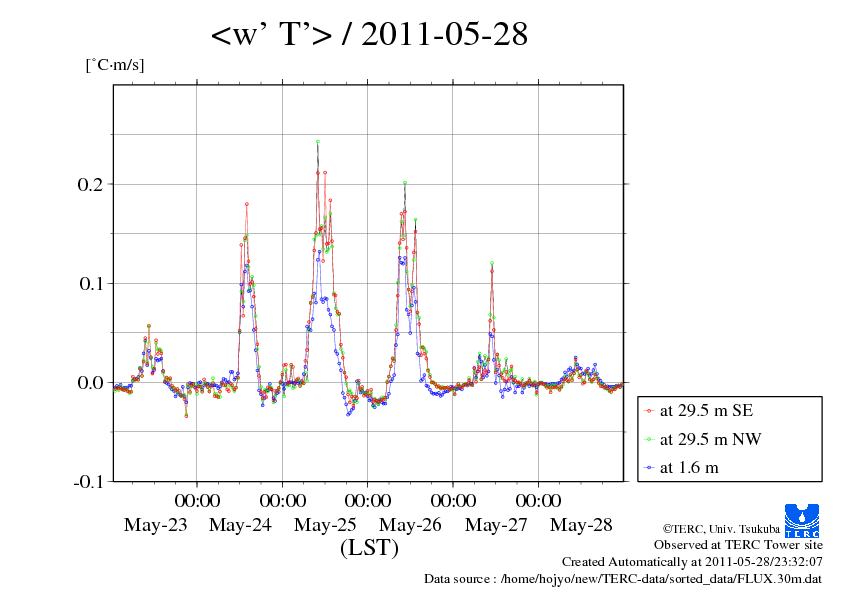Click the May-25 date label
This screenshot has width=842, height=595.
click(x=325, y=524)
